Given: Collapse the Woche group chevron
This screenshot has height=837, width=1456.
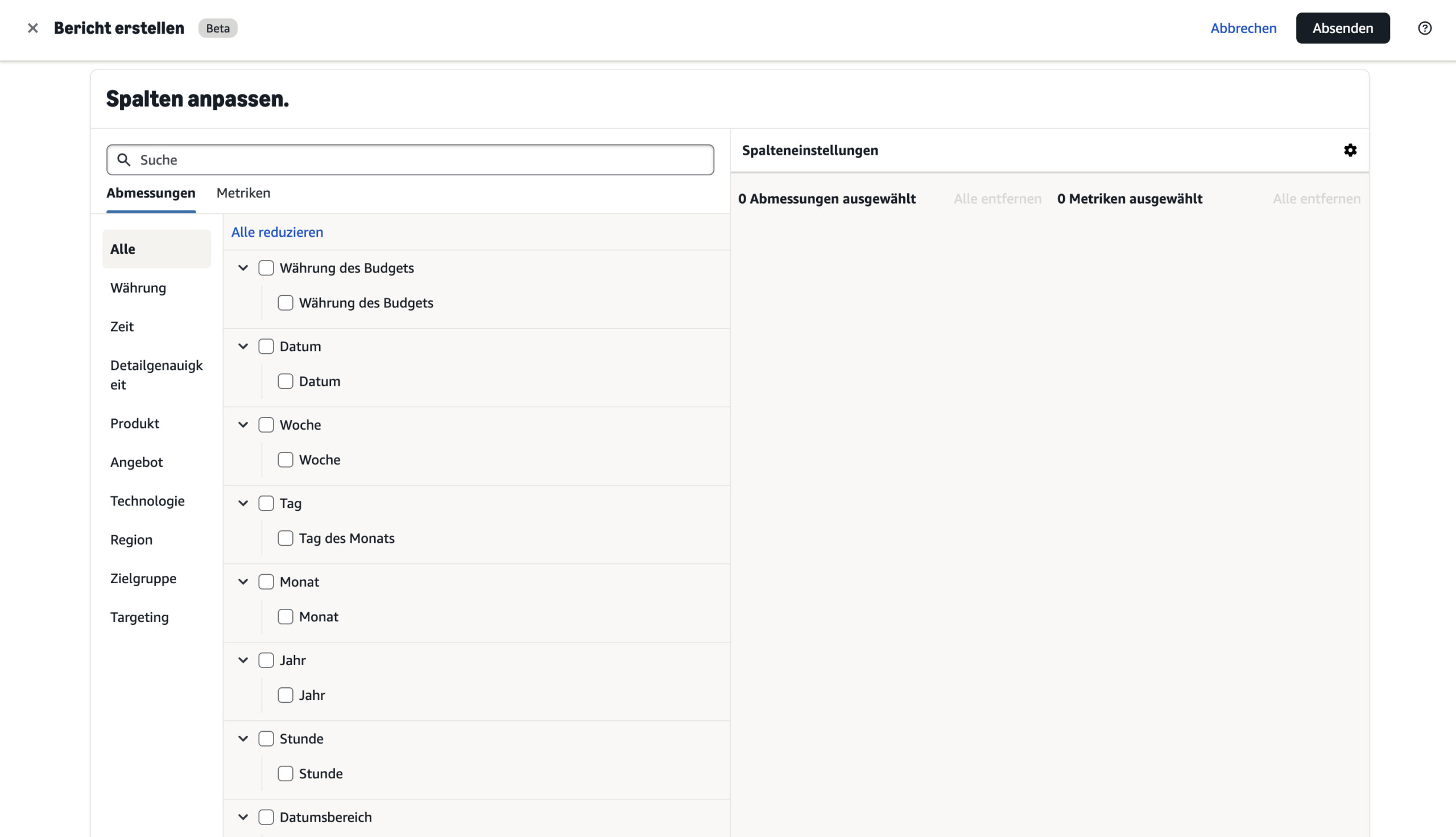Looking at the screenshot, I should coord(243,425).
